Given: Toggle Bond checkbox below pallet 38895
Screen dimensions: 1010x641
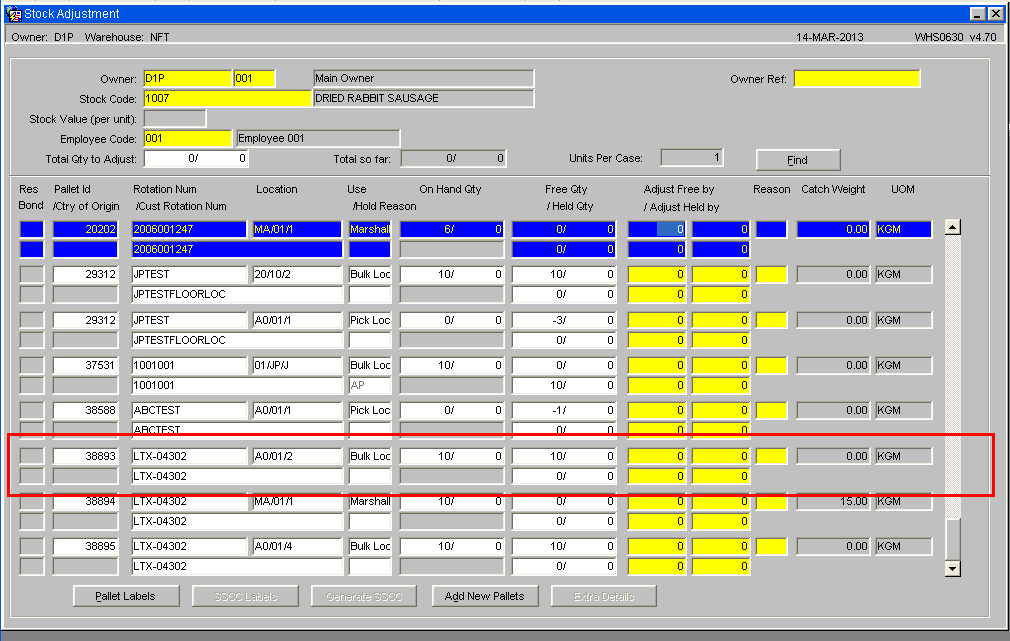Looking at the screenshot, I should tap(32, 566).
